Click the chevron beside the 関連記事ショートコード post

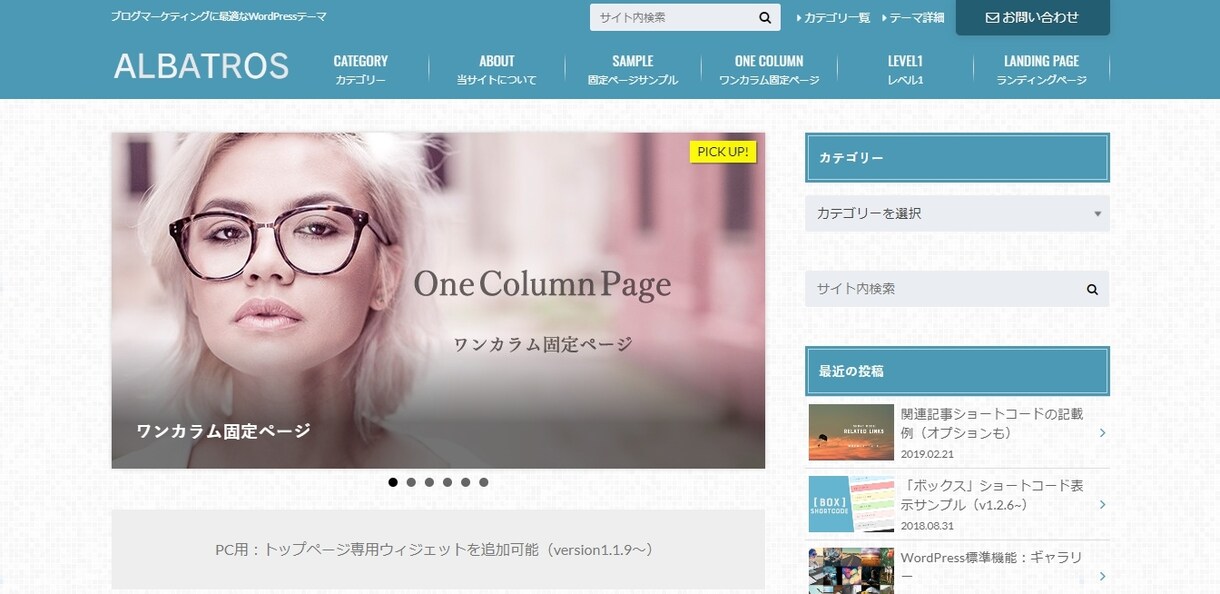pos(1101,433)
